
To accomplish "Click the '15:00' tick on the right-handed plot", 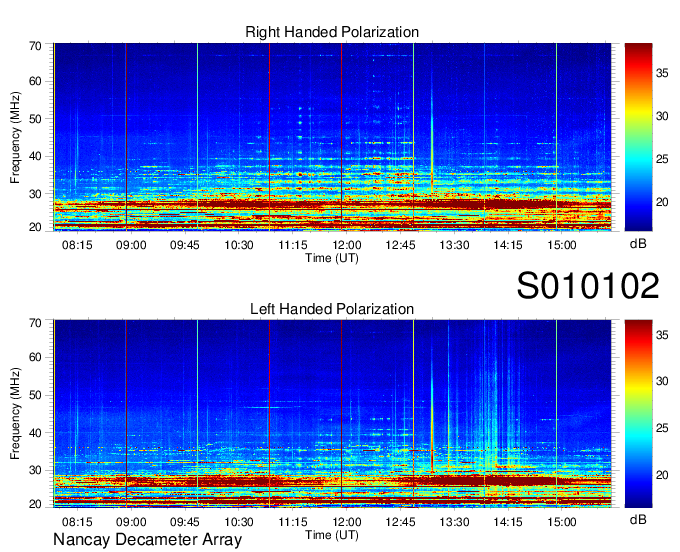I will click(x=562, y=245).
